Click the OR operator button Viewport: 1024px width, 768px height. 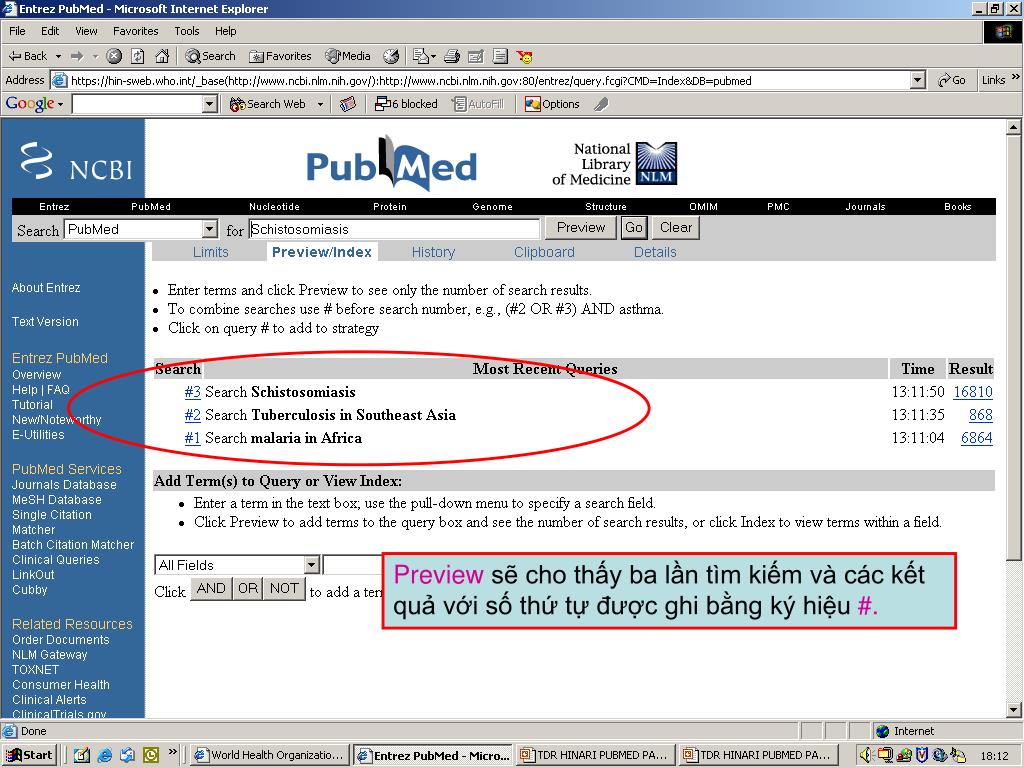(x=248, y=588)
